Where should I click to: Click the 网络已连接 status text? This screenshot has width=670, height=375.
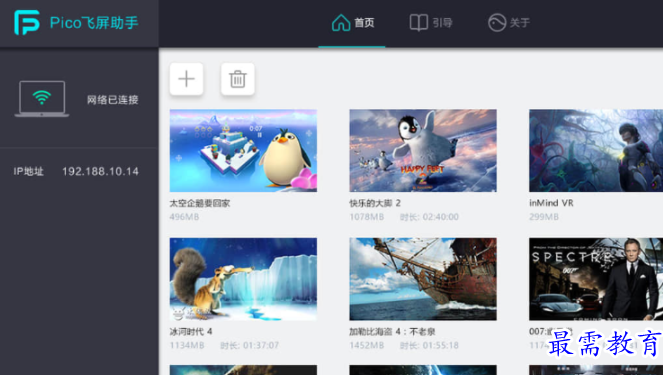pos(112,100)
